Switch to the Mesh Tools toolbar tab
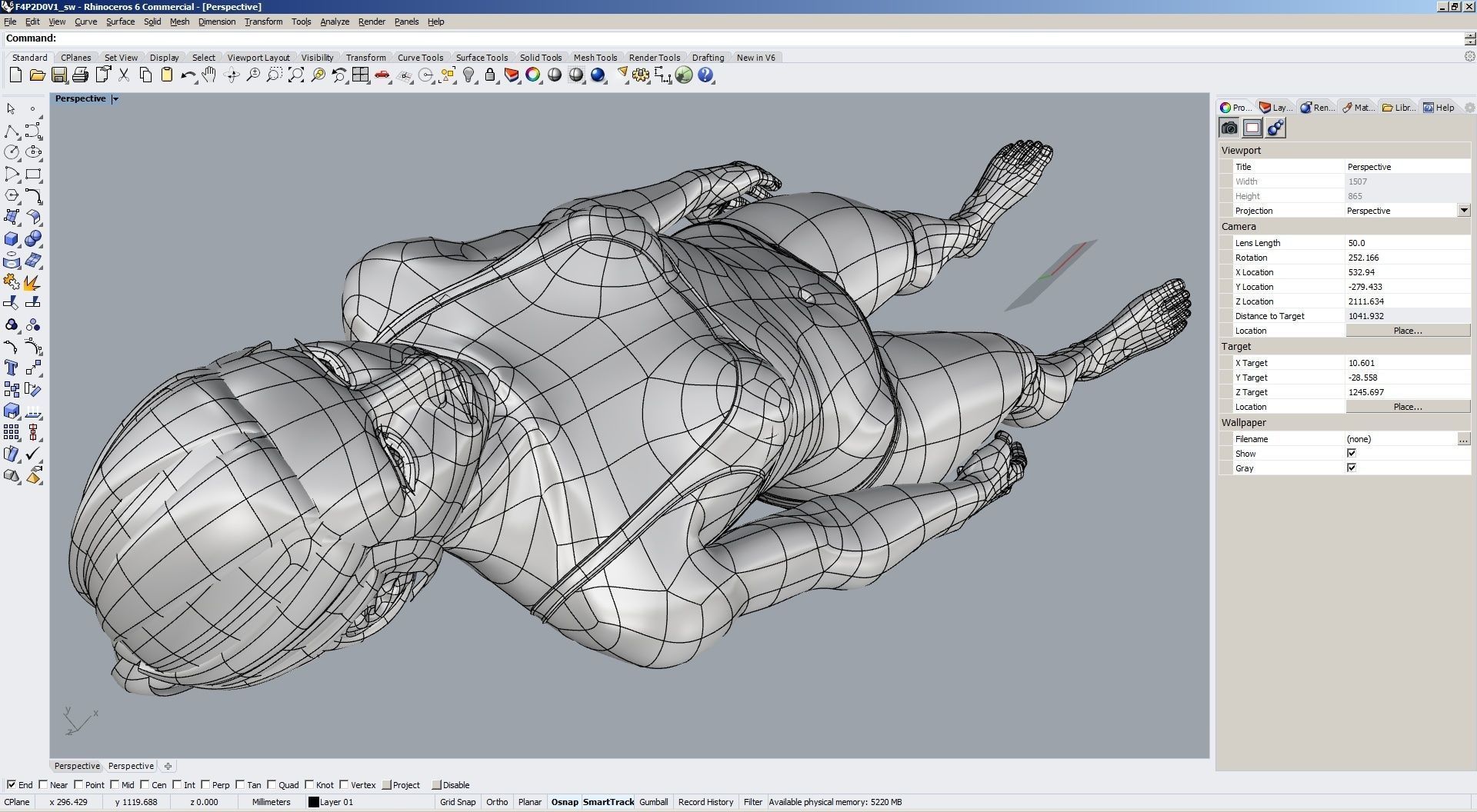 click(595, 58)
